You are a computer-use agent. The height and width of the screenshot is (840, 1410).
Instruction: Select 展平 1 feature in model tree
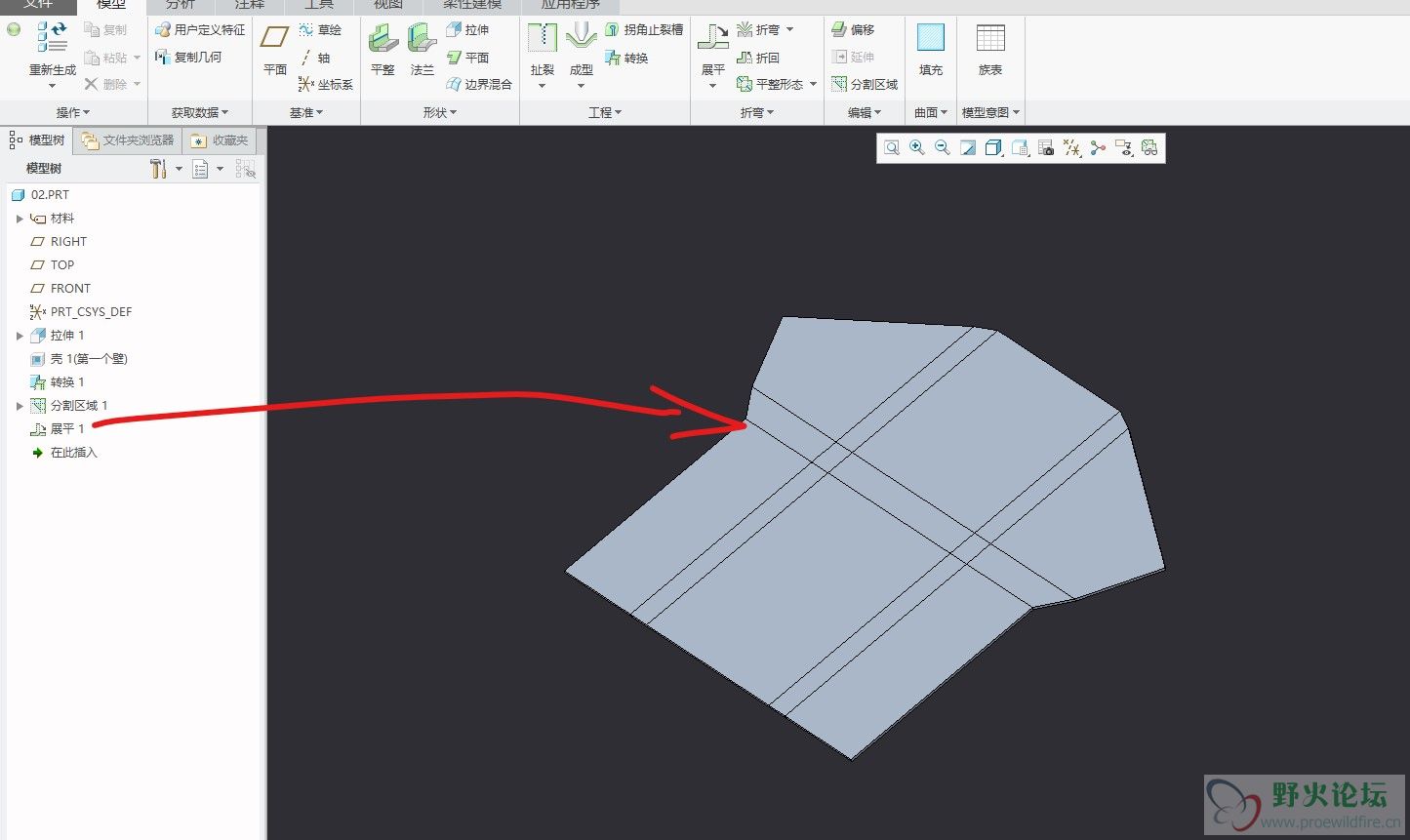pos(58,429)
